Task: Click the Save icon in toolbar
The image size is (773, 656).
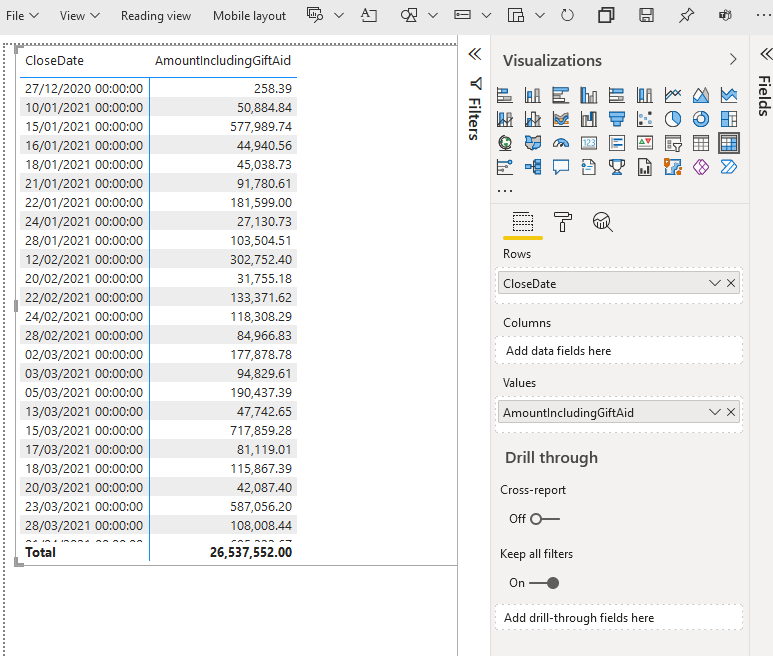Action: (646, 15)
